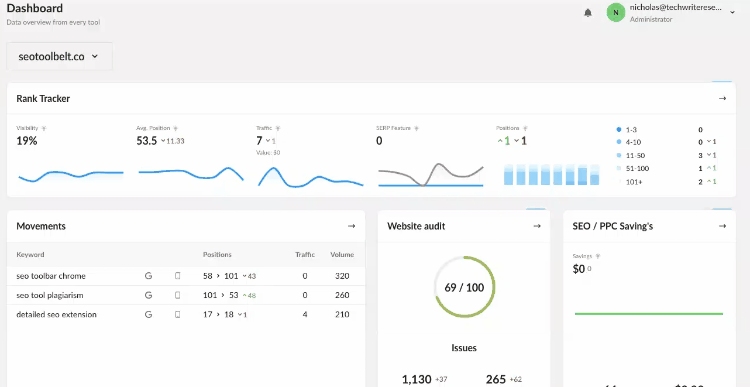Sort by the Traffic column header
Viewport: 750px width, 387px height.
point(305,254)
